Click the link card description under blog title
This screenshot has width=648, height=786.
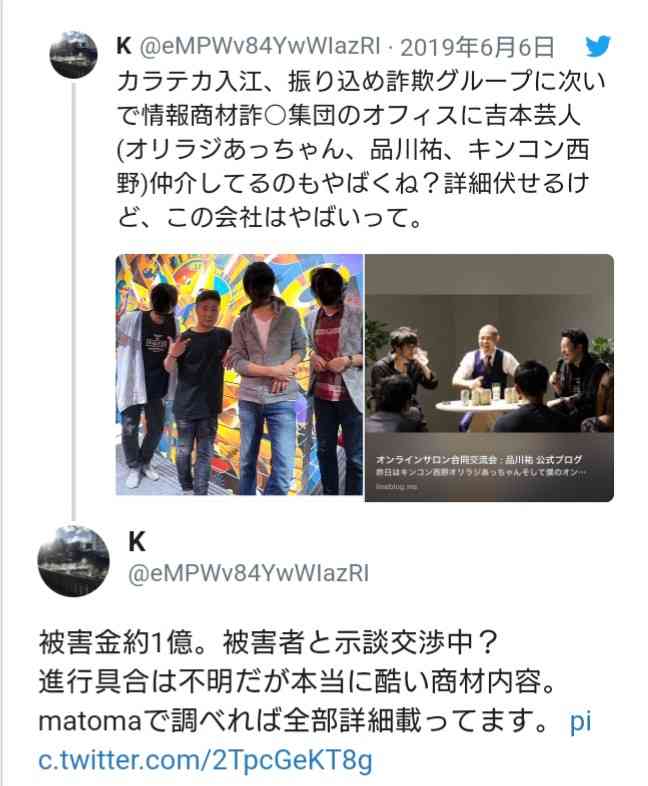[x=481, y=472]
